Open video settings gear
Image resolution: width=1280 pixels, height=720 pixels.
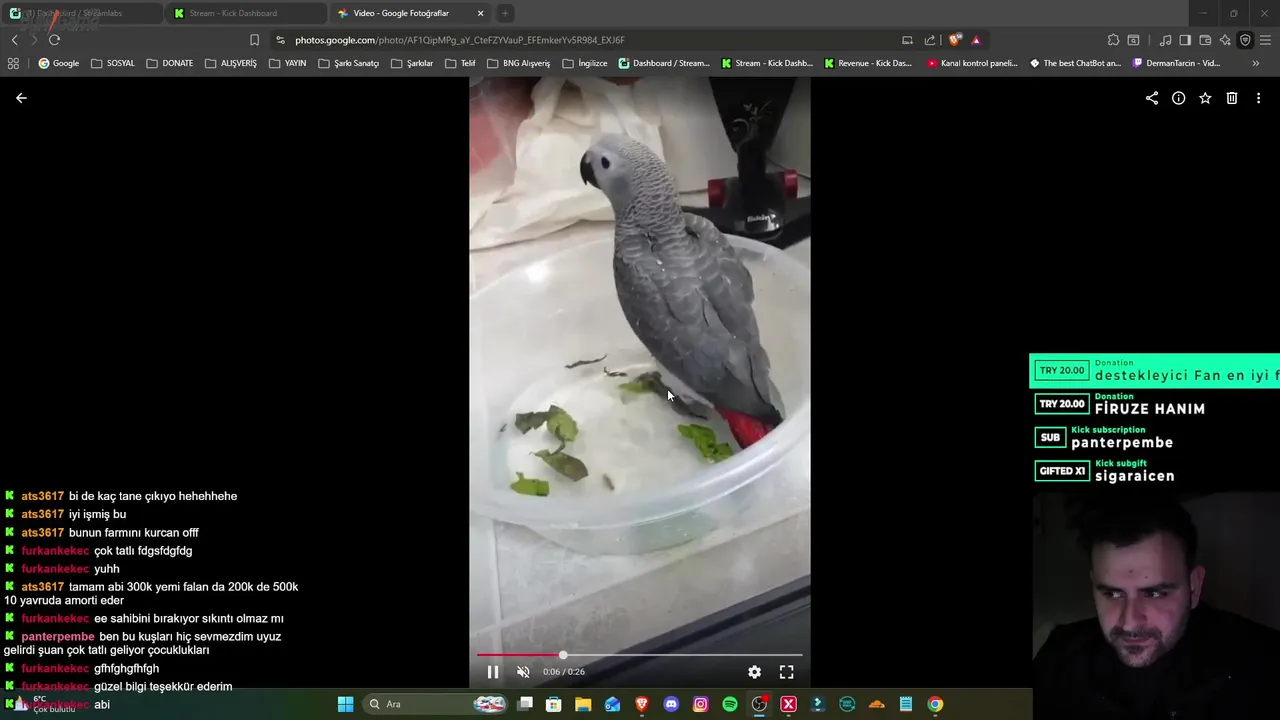coord(754,672)
